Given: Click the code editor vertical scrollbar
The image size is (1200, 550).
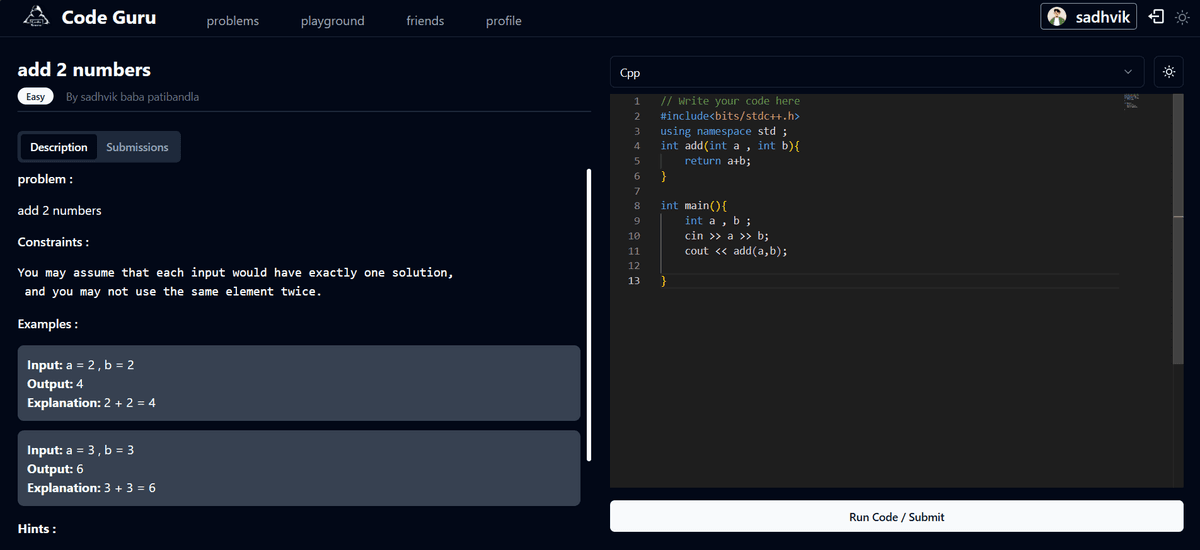Looking at the screenshot, I should pos(1178,230).
